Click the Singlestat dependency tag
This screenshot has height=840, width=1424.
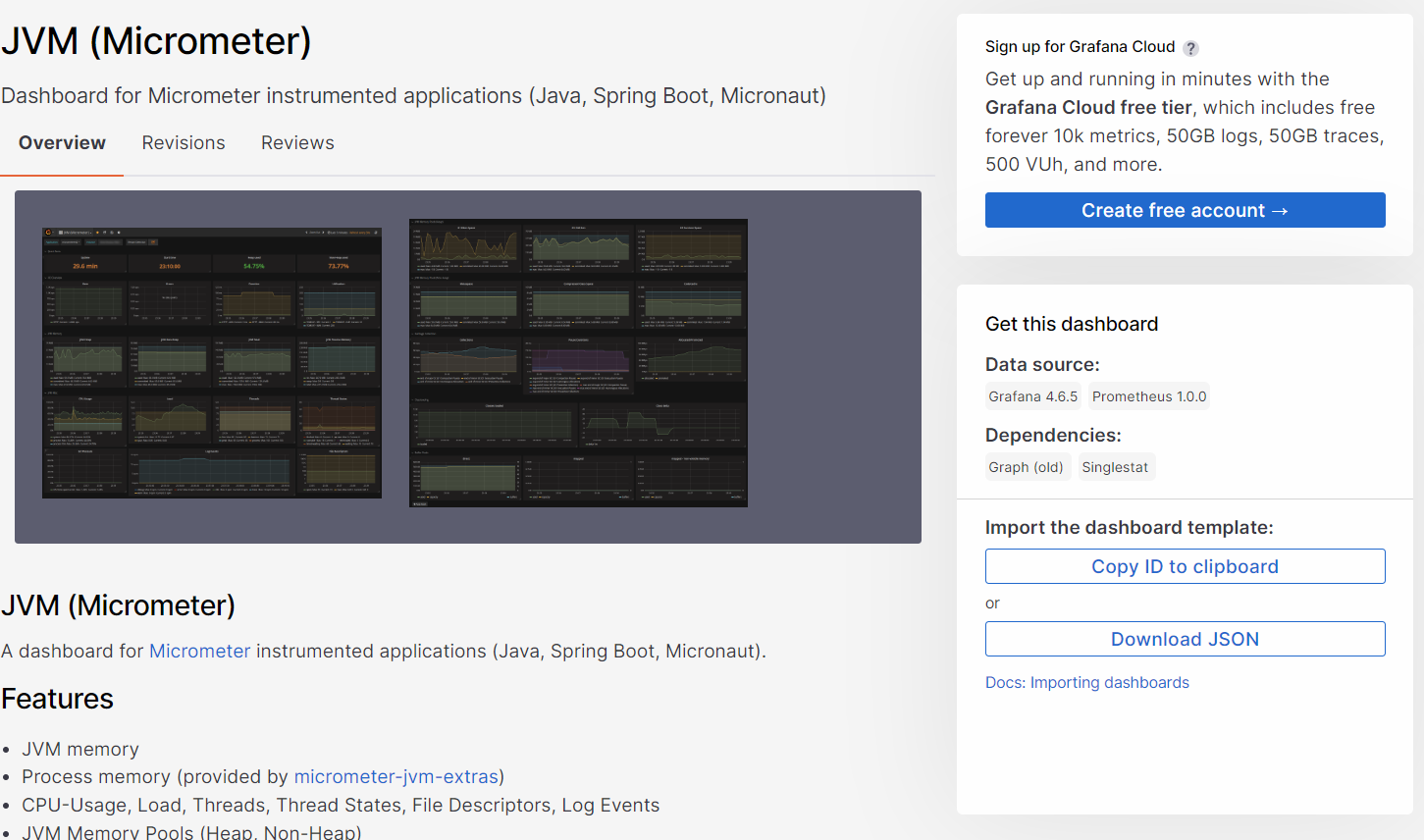[1115, 467]
